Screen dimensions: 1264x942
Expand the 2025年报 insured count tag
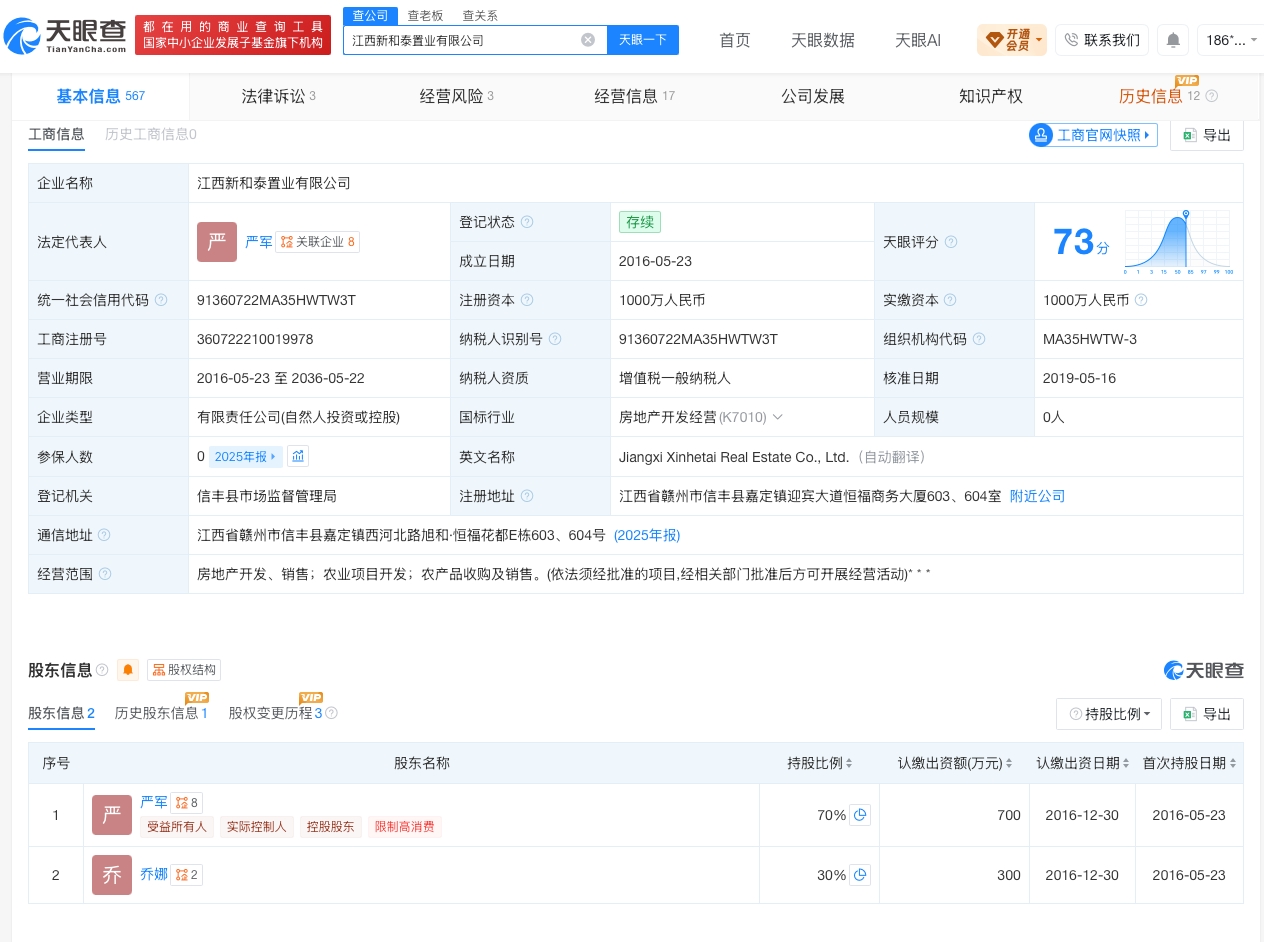tap(245, 456)
